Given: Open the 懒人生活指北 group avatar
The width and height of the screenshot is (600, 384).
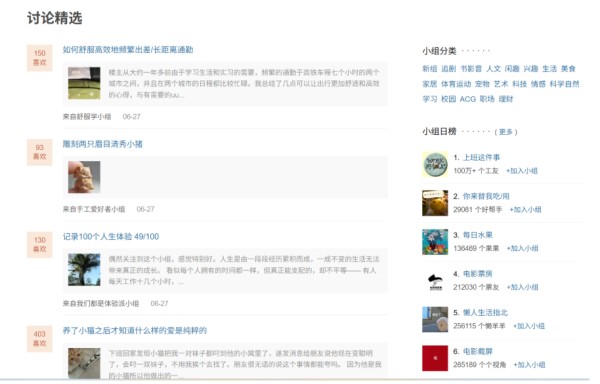Looking at the screenshot, I should [435, 319].
